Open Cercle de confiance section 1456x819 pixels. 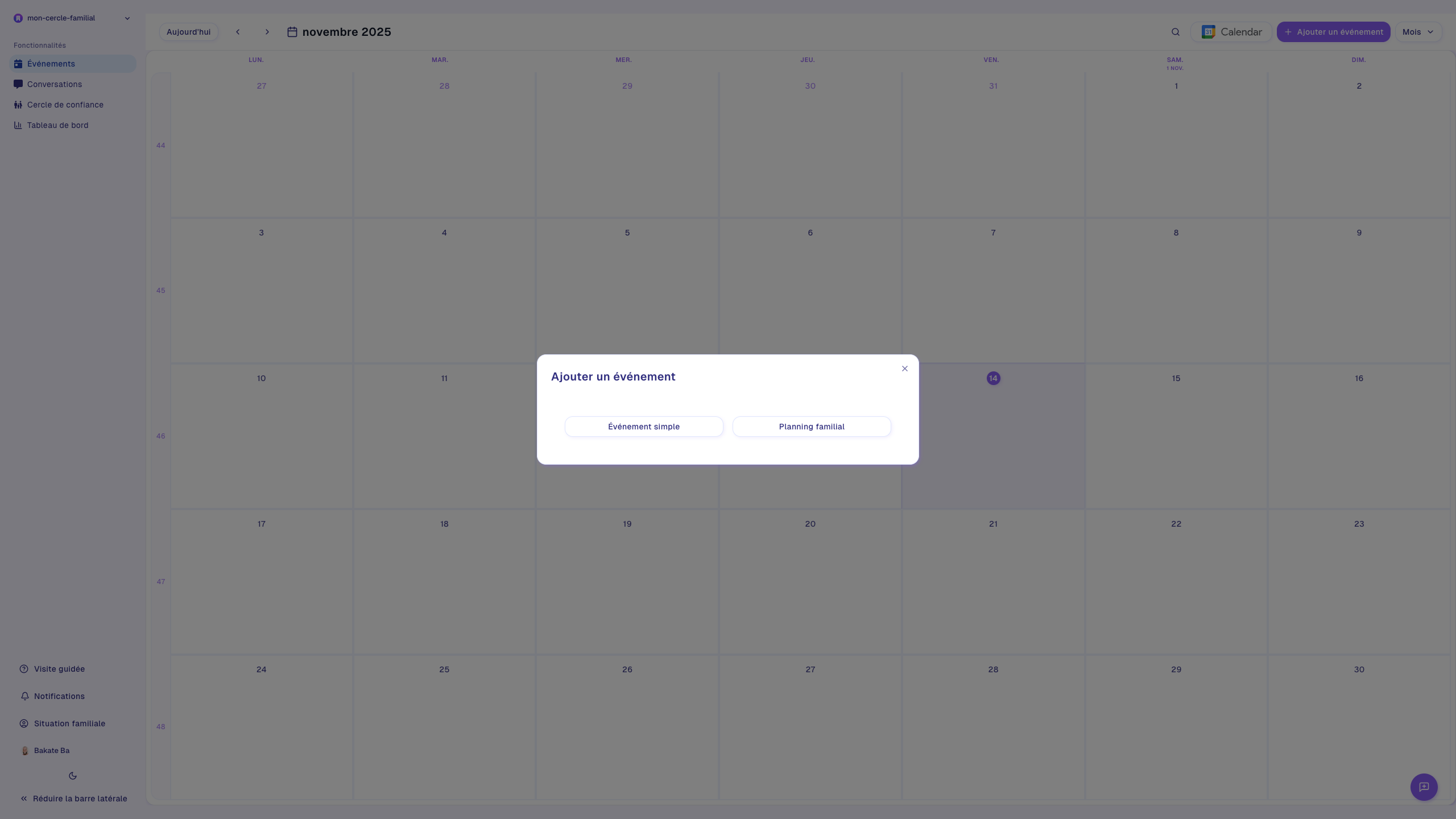pos(65,105)
